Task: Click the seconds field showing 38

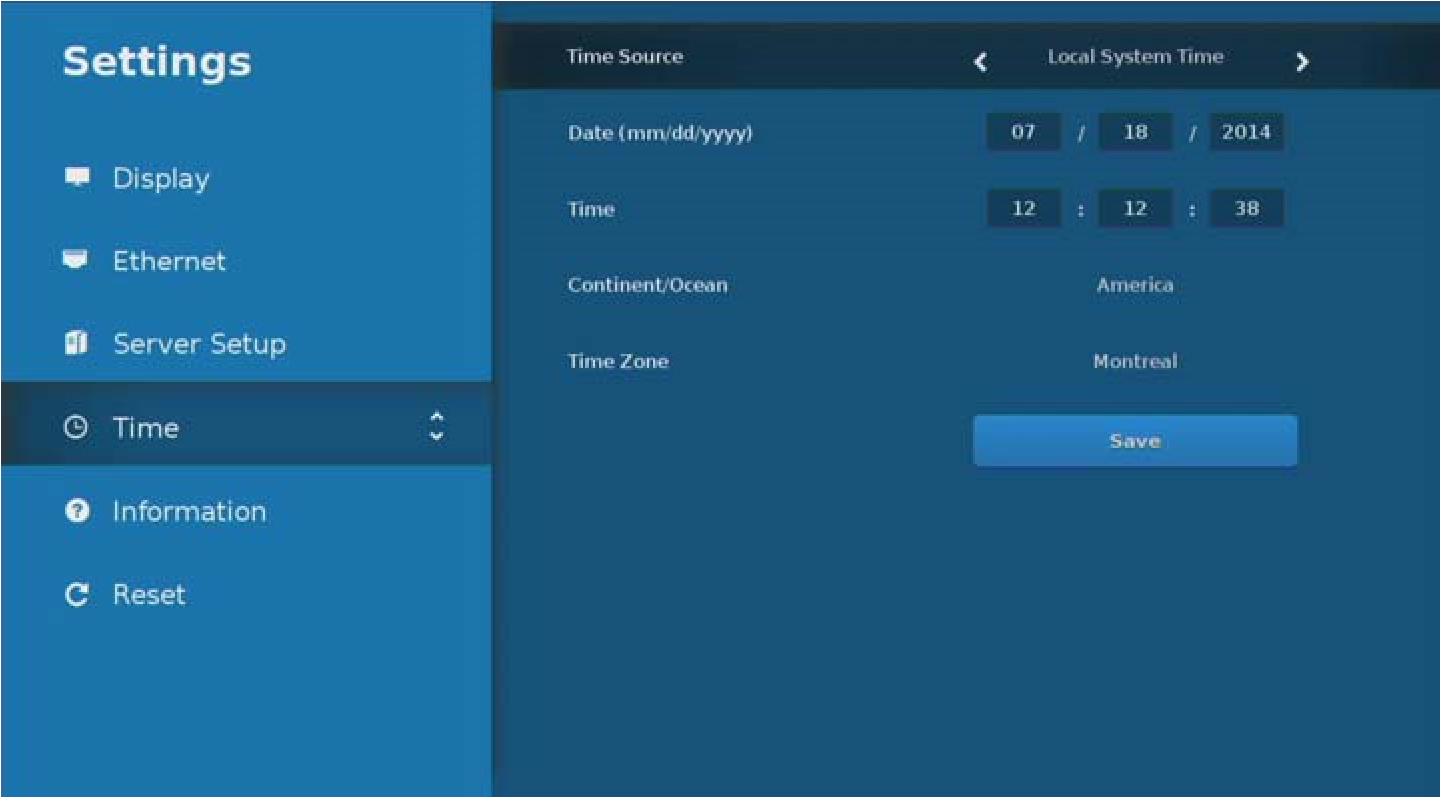Action: (1246, 209)
